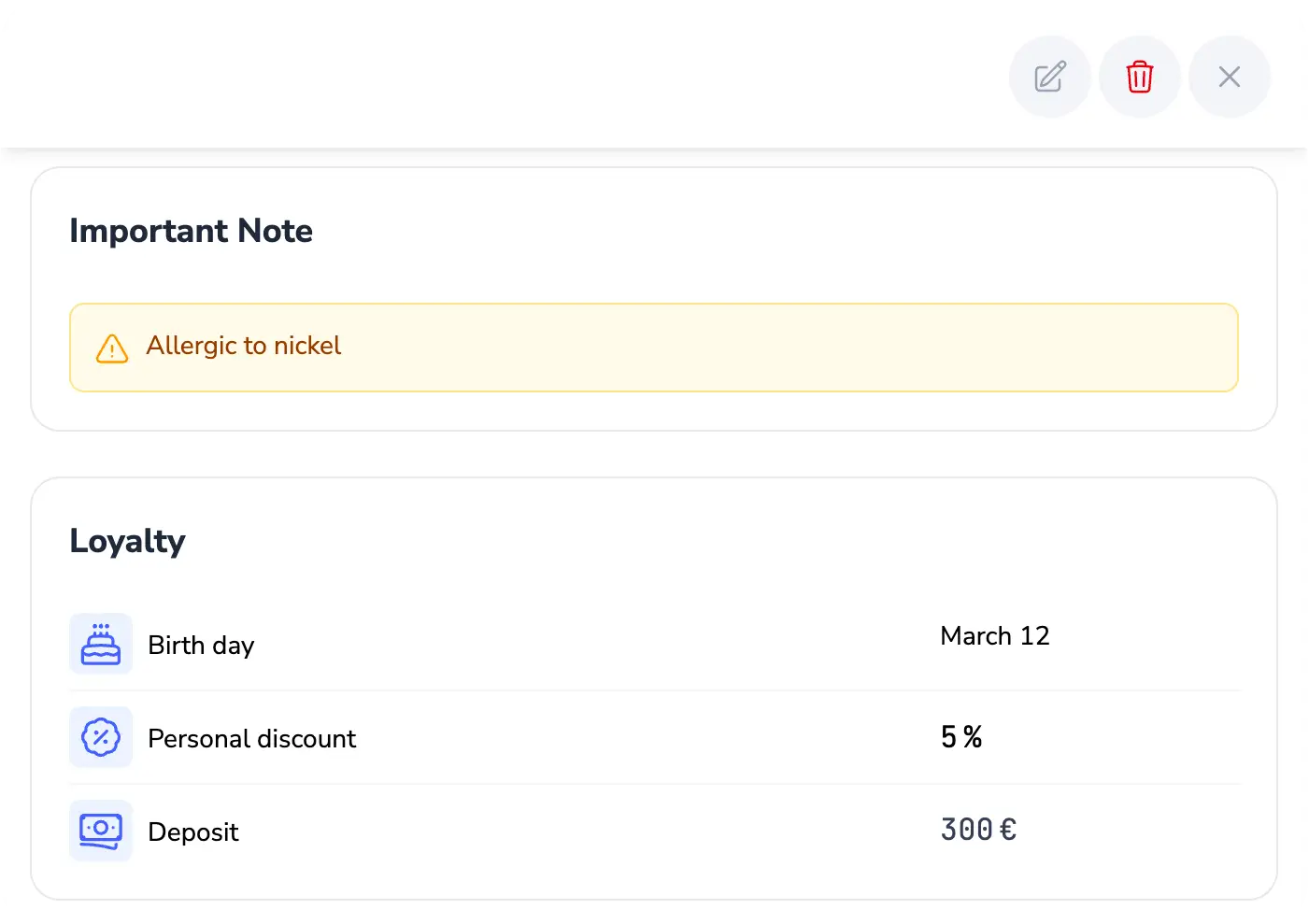Screen dimensions: 1309x924
Task: Select the Deposit row
Action: click(654, 831)
